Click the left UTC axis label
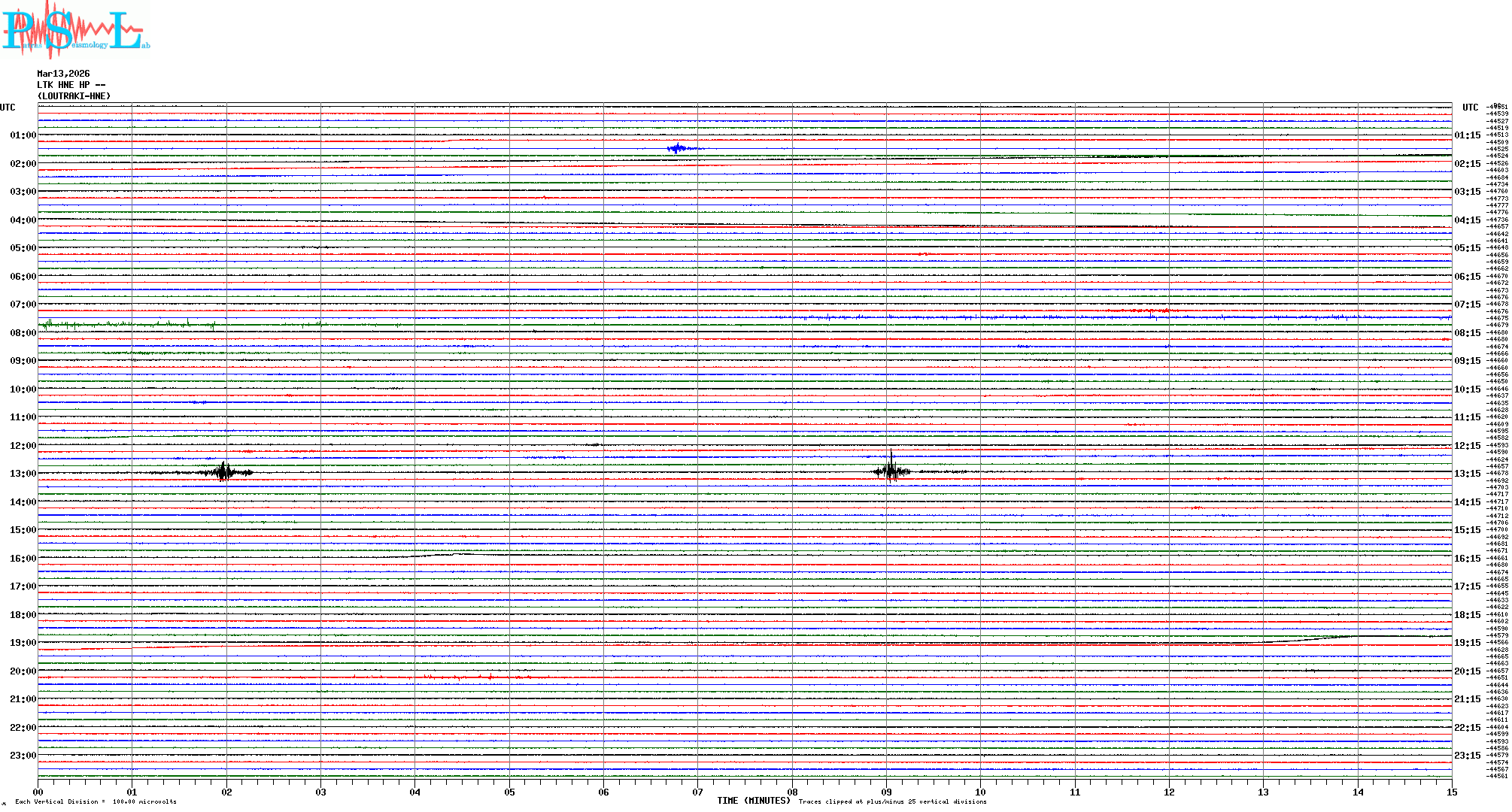 pos(8,108)
